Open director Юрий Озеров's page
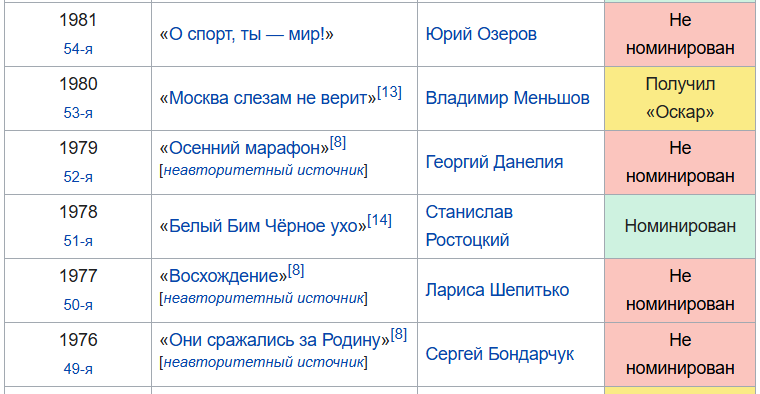Screen dimensions: 760x394 481,34
